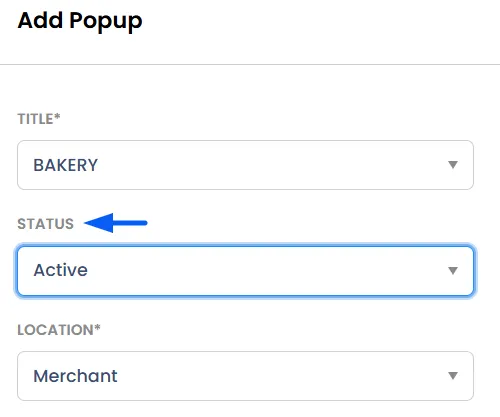Click the divider line below Add Popup

250,64
